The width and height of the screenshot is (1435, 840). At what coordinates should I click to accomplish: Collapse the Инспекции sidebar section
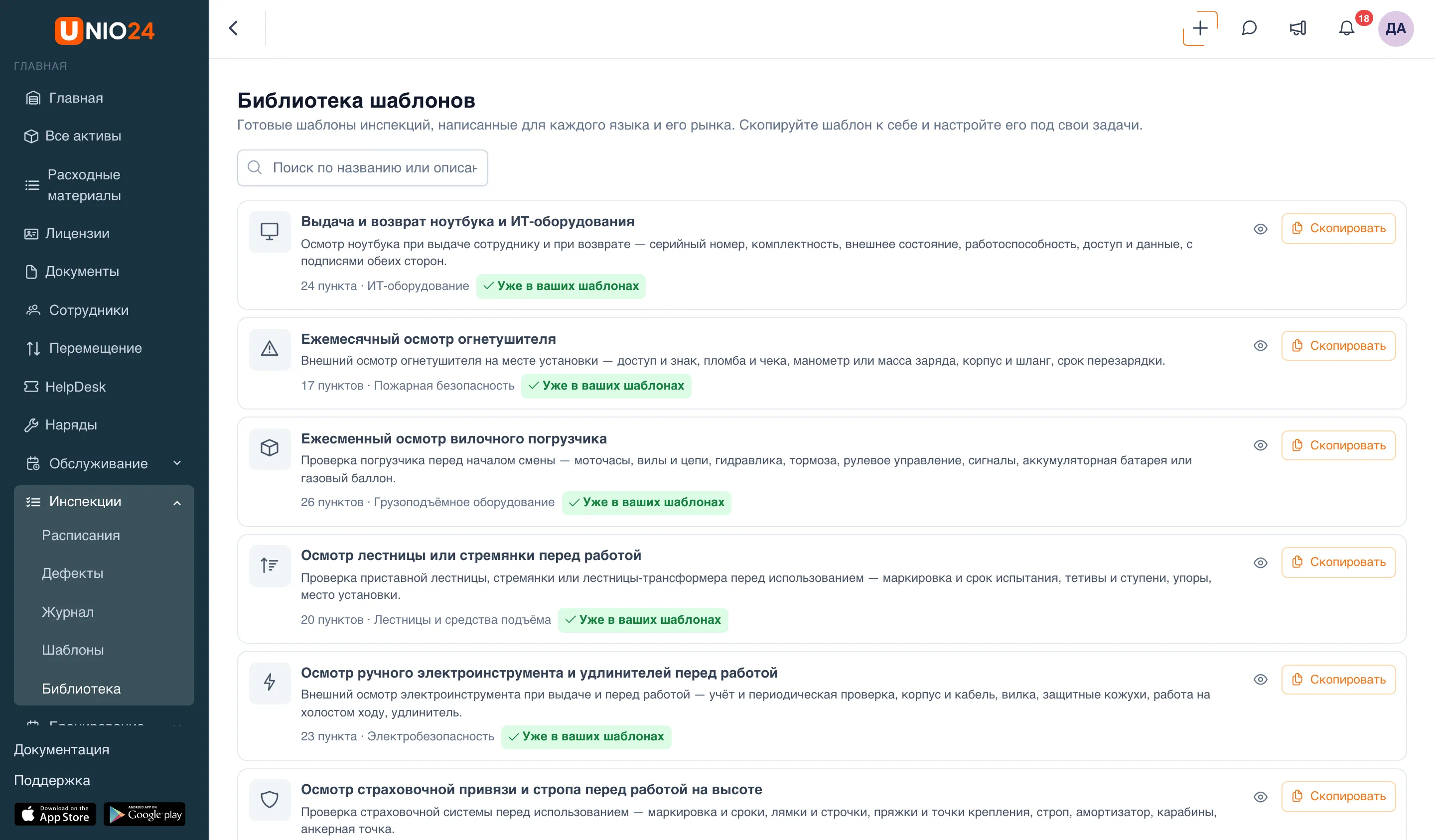[x=104, y=502]
